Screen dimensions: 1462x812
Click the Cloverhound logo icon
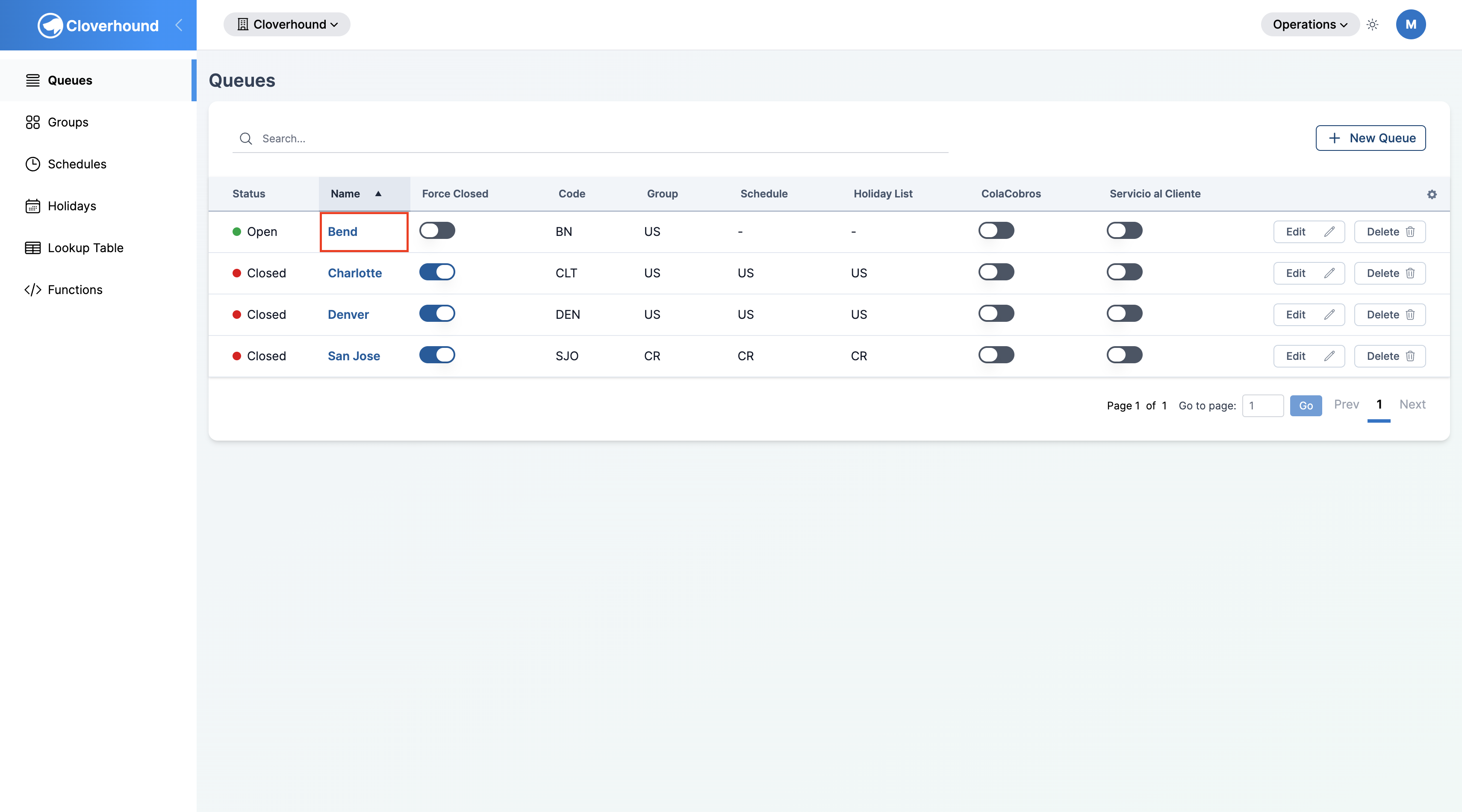pos(50,26)
